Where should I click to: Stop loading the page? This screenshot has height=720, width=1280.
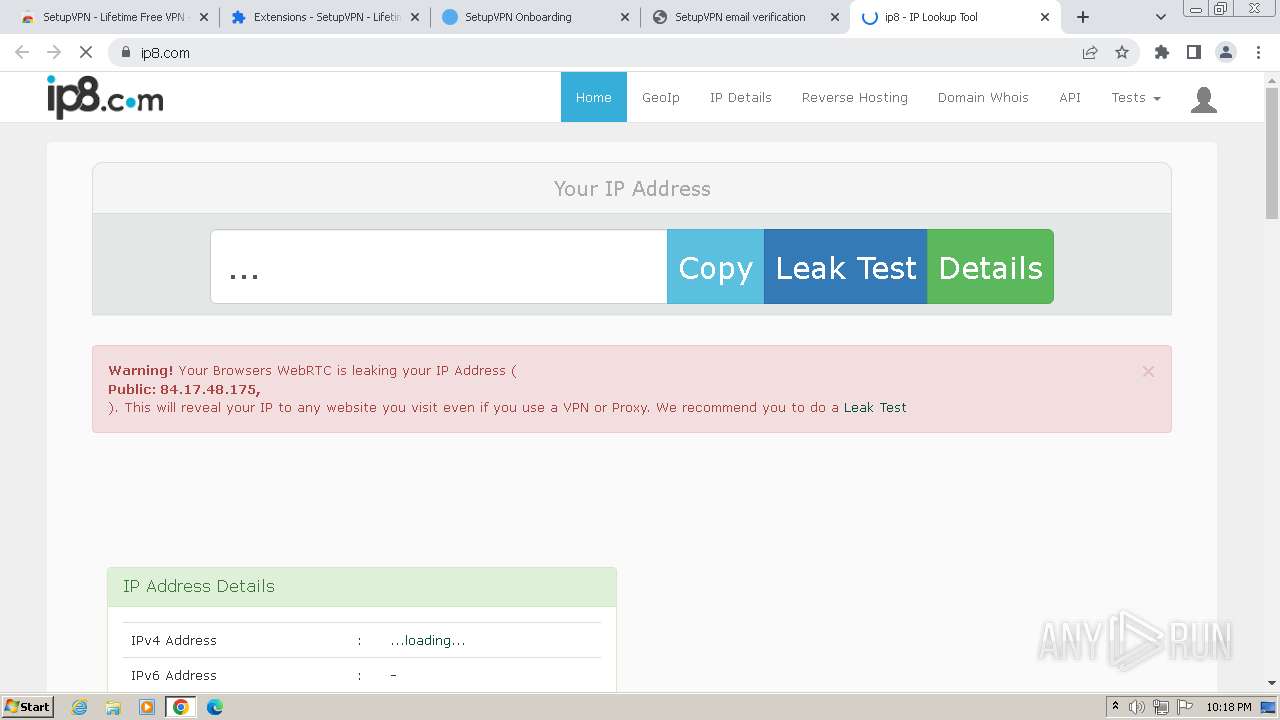click(x=86, y=53)
